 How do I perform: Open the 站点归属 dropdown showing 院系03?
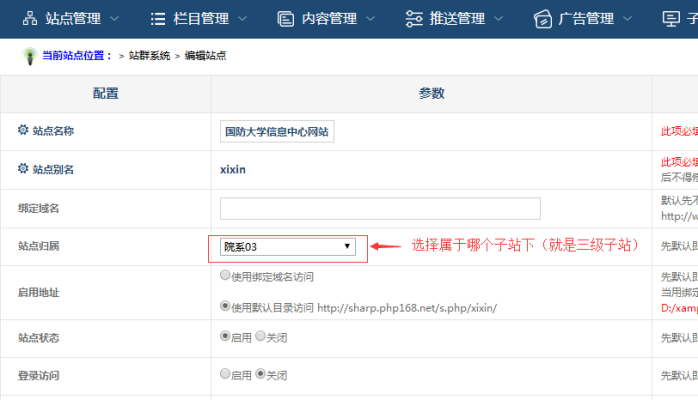[287, 246]
